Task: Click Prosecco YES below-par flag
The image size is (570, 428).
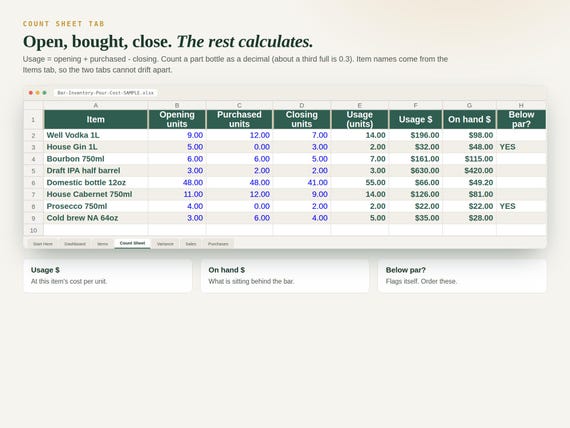Action: click(521, 206)
